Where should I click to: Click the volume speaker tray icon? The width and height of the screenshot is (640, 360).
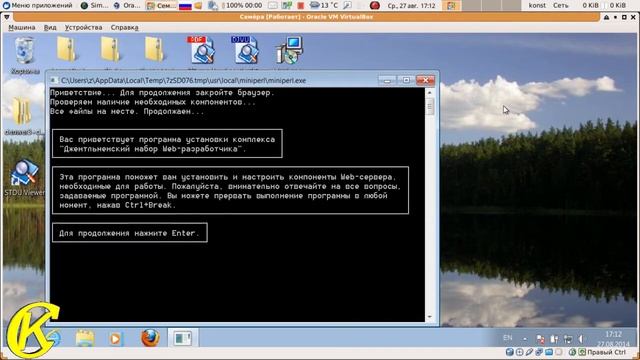(x=580, y=339)
